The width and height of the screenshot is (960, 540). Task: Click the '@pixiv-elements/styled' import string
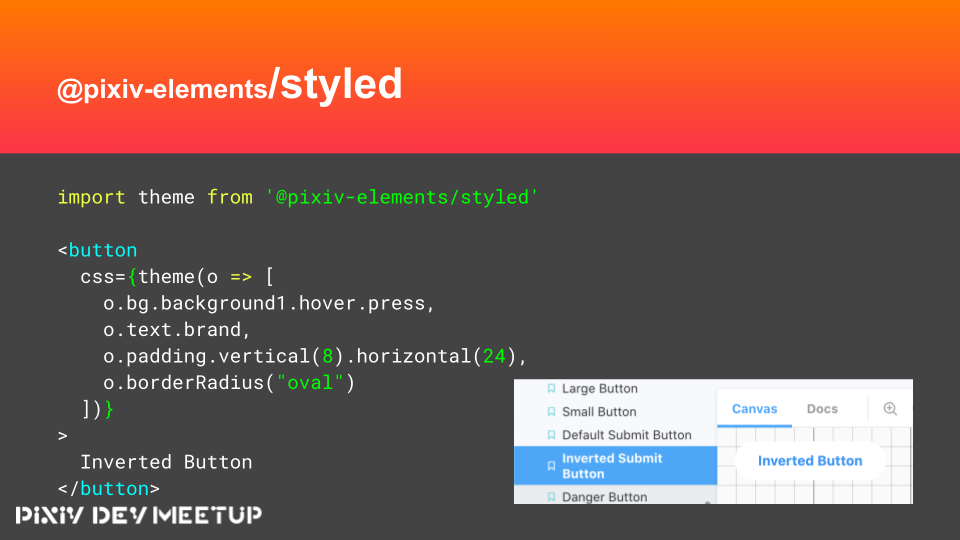402,197
